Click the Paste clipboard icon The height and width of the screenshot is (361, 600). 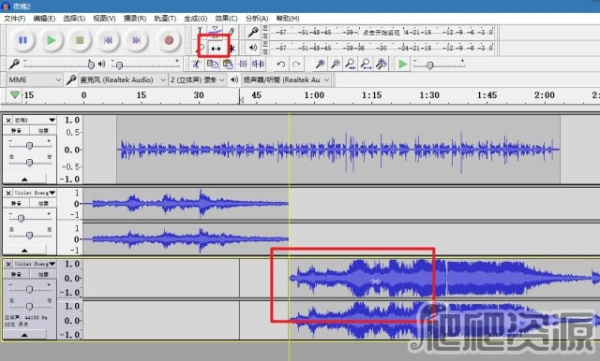click(228, 64)
